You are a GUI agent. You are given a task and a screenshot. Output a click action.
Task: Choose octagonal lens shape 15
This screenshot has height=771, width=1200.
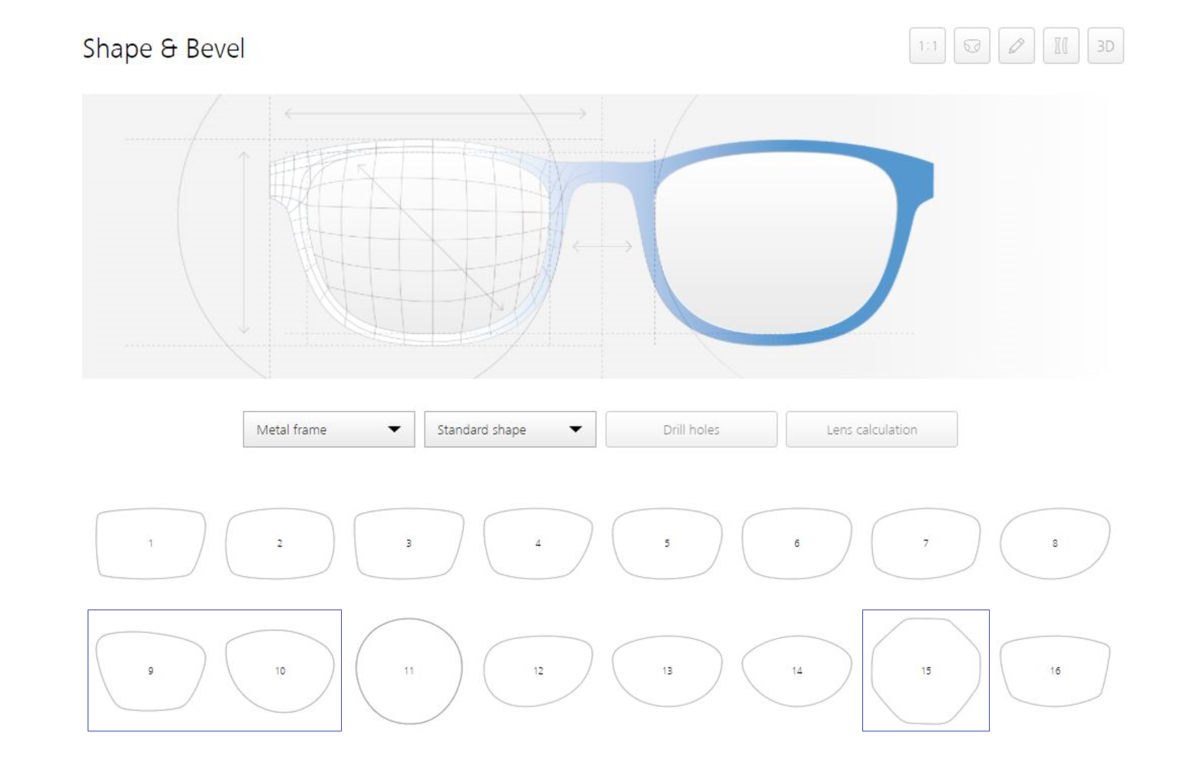pos(926,670)
